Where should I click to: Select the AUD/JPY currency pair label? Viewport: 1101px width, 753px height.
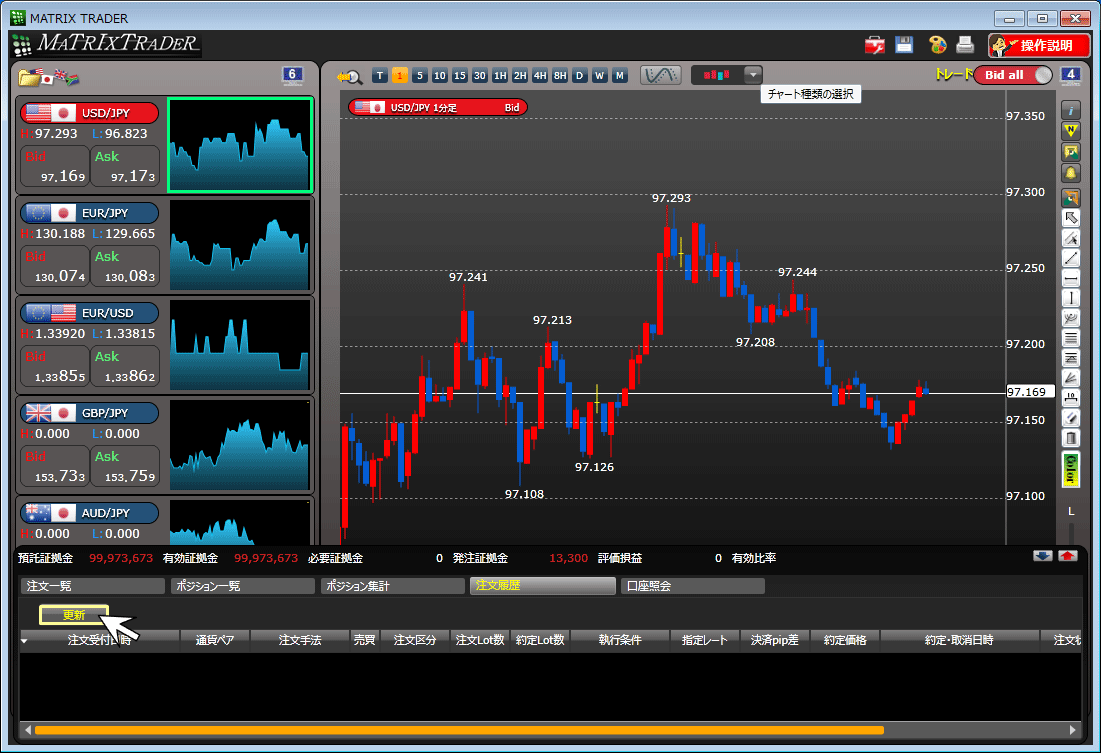pos(90,513)
